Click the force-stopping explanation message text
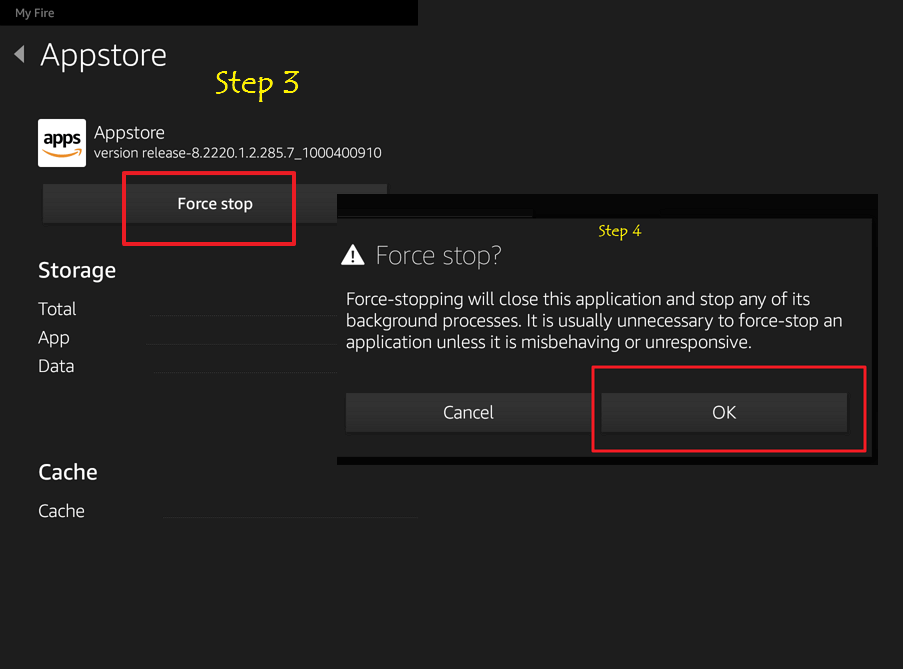 pos(594,321)
